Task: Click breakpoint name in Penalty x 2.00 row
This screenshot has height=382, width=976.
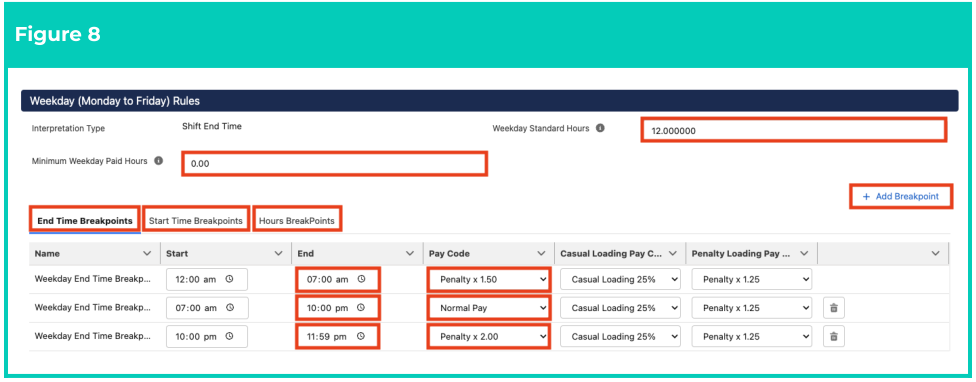Action: click(x=93, y=336)
